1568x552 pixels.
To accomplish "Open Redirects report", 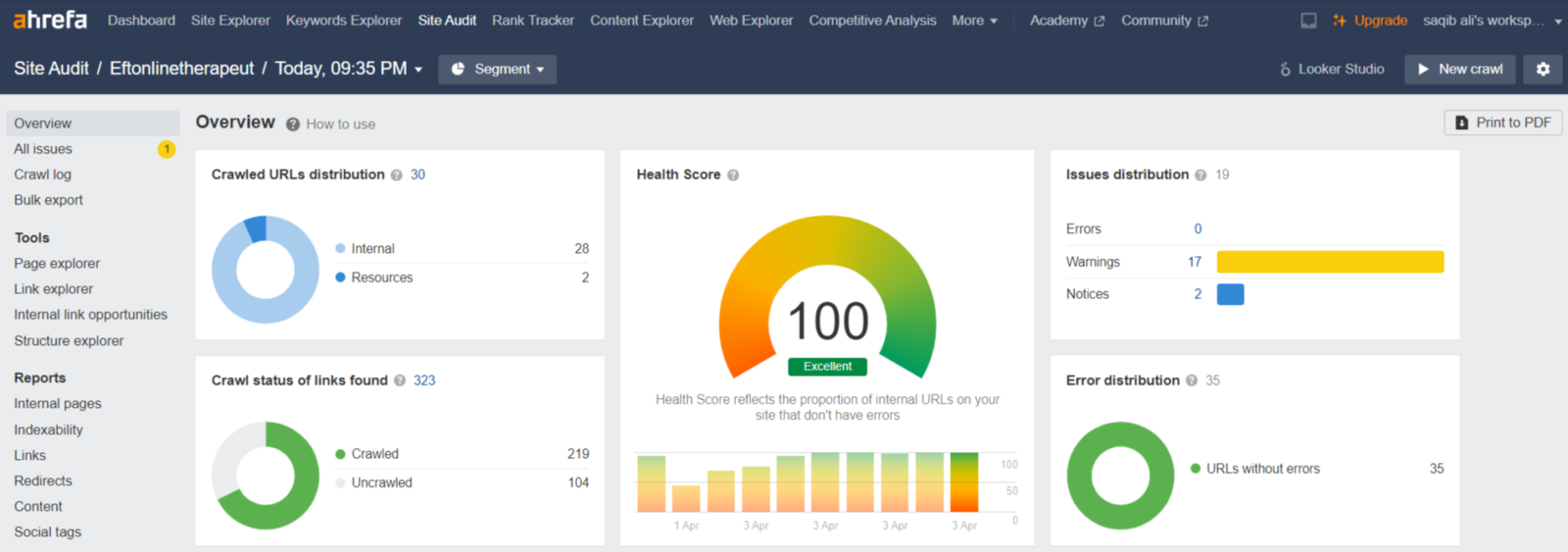I will coord(43,481).
